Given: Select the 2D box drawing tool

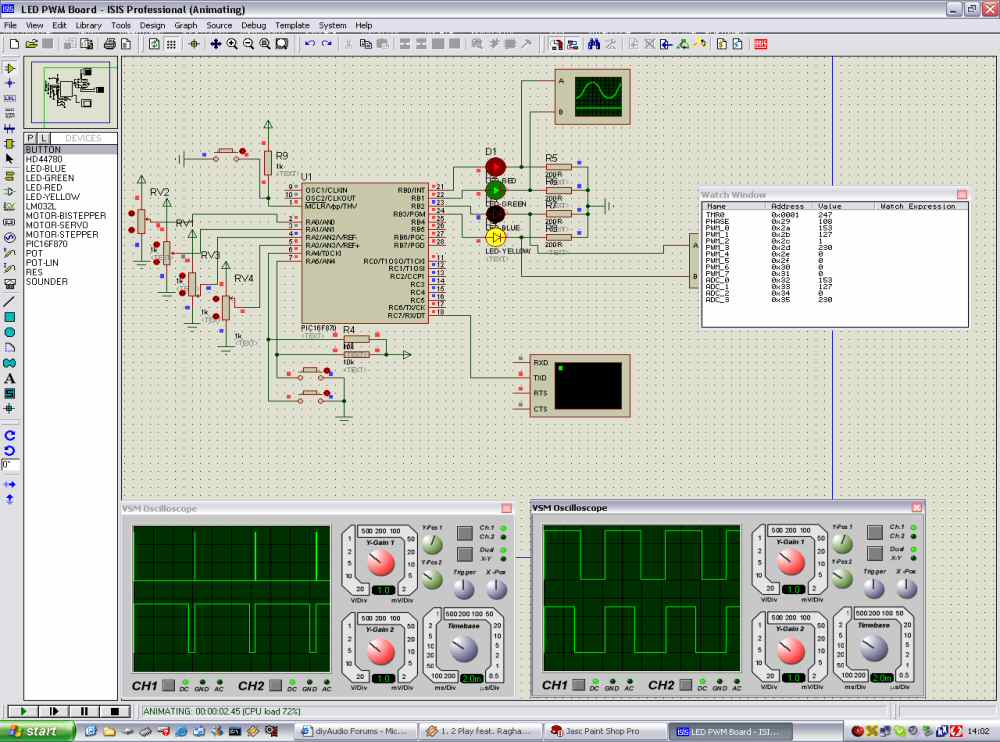Looking at the screenshot, I should [10, 317].
